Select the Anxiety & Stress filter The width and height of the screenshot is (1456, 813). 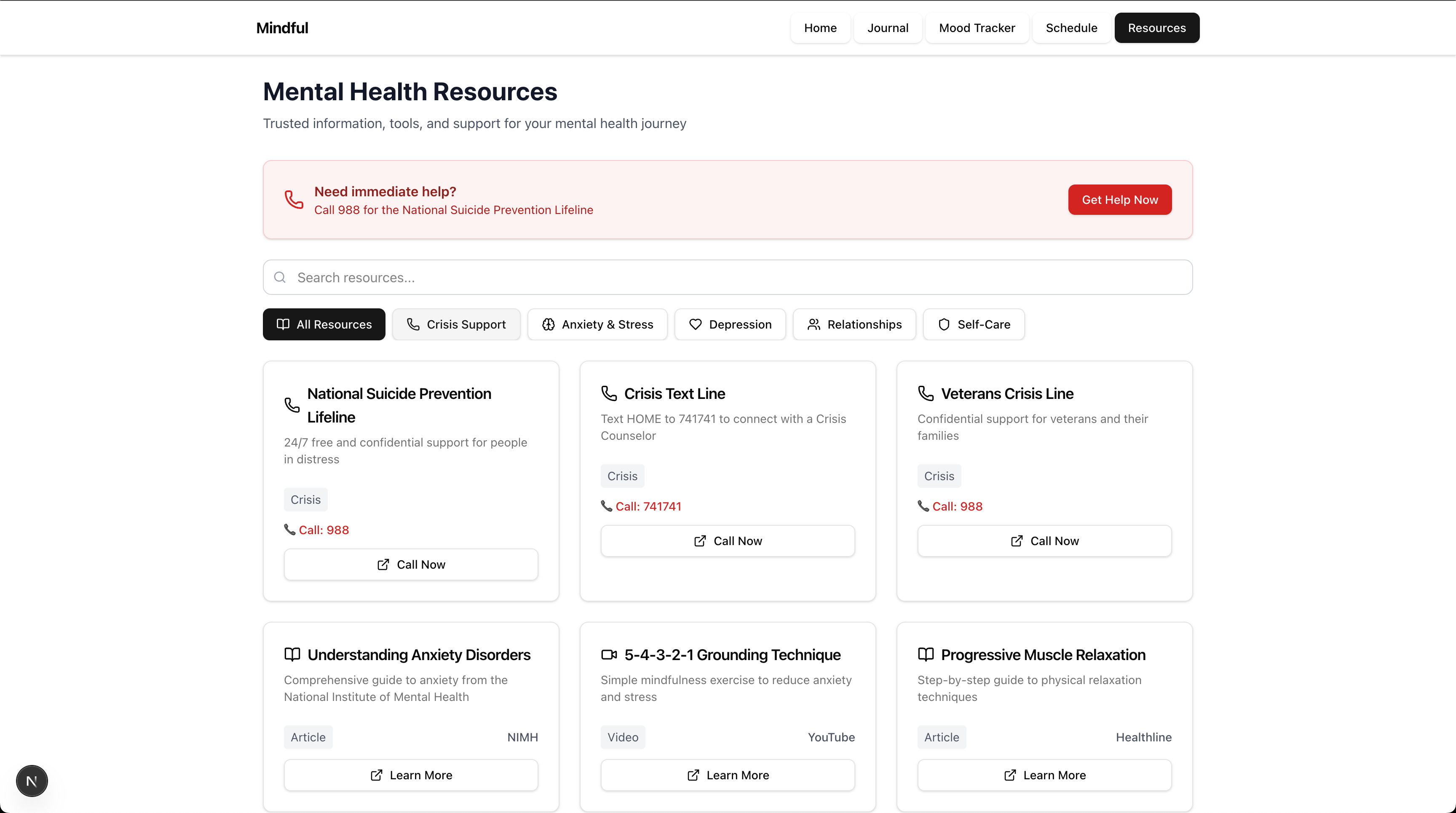coord(597,324)
